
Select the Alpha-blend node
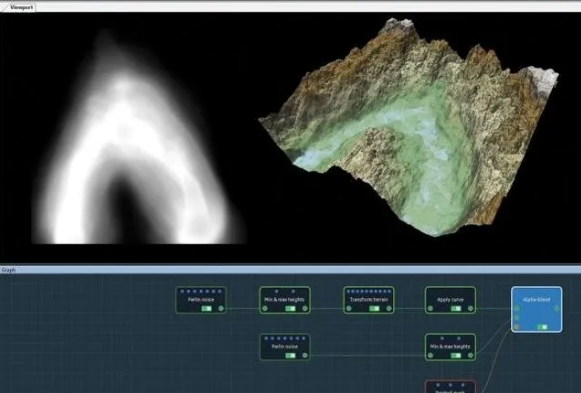coord(537,309)
